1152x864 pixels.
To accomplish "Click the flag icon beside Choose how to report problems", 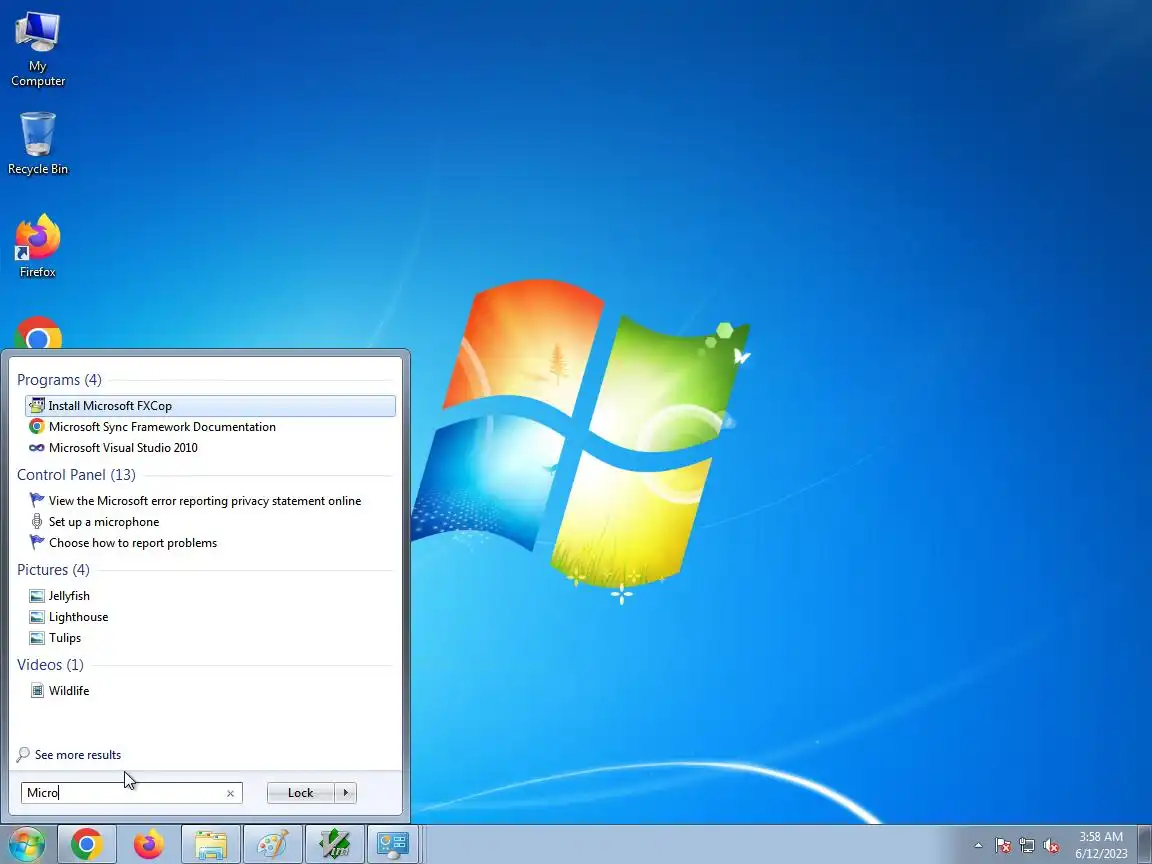I will 37,542.
